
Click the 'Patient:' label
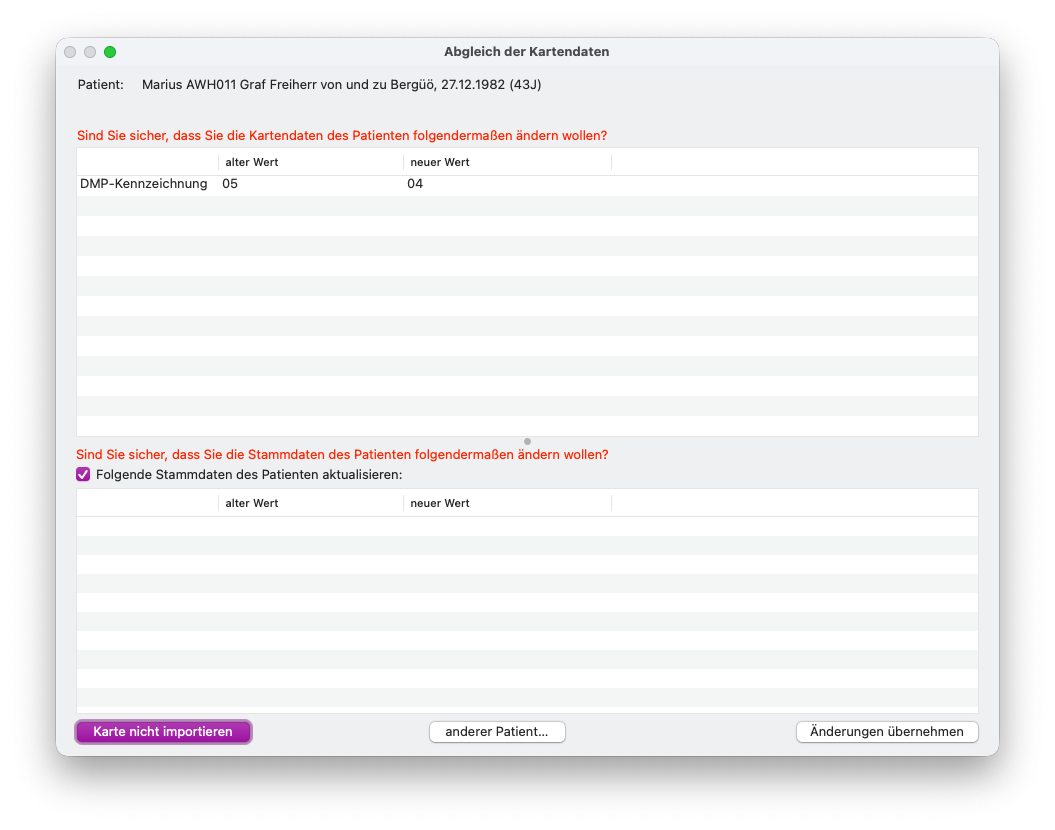click(x=101, y=85)
